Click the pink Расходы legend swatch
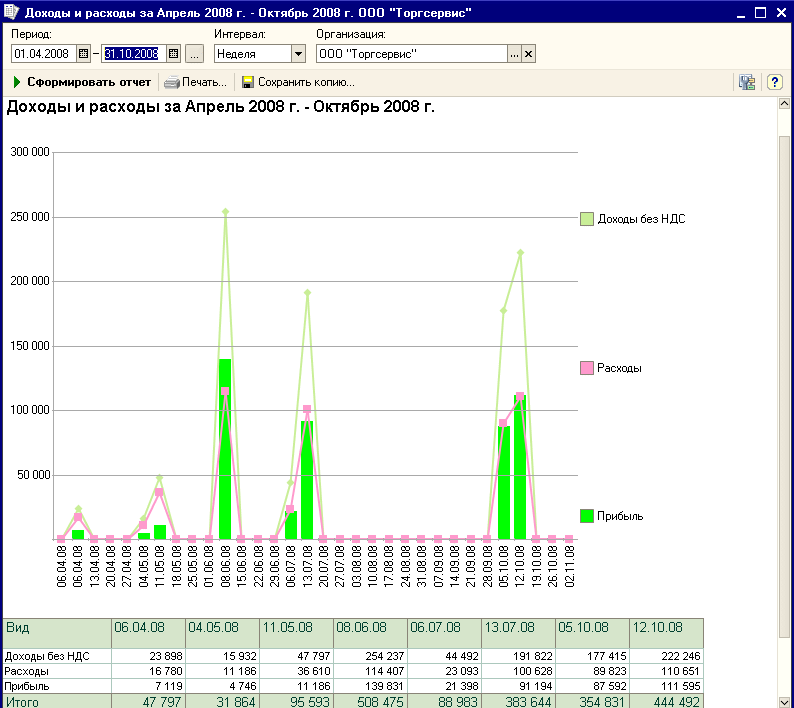Viewport: 794px width, 708px height. (587, 368)
